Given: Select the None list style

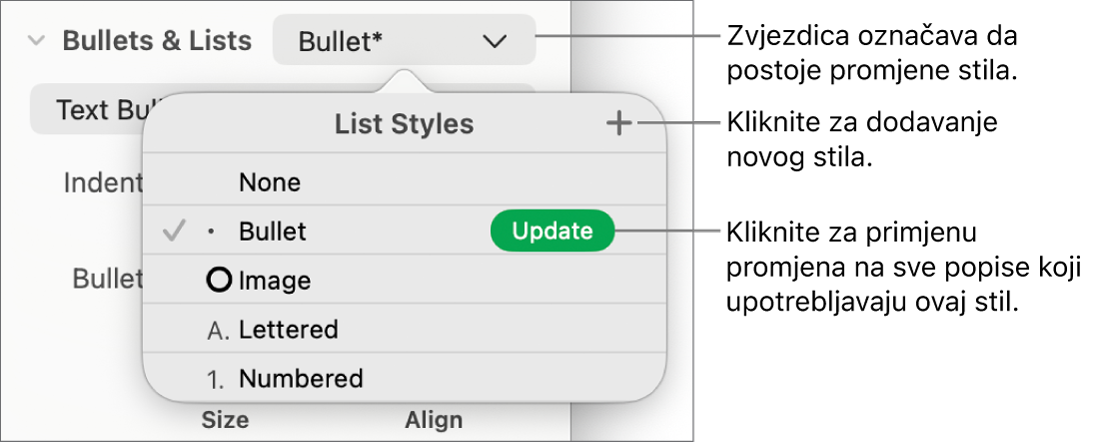Looking at the screenshot, I should pos(270,183).
